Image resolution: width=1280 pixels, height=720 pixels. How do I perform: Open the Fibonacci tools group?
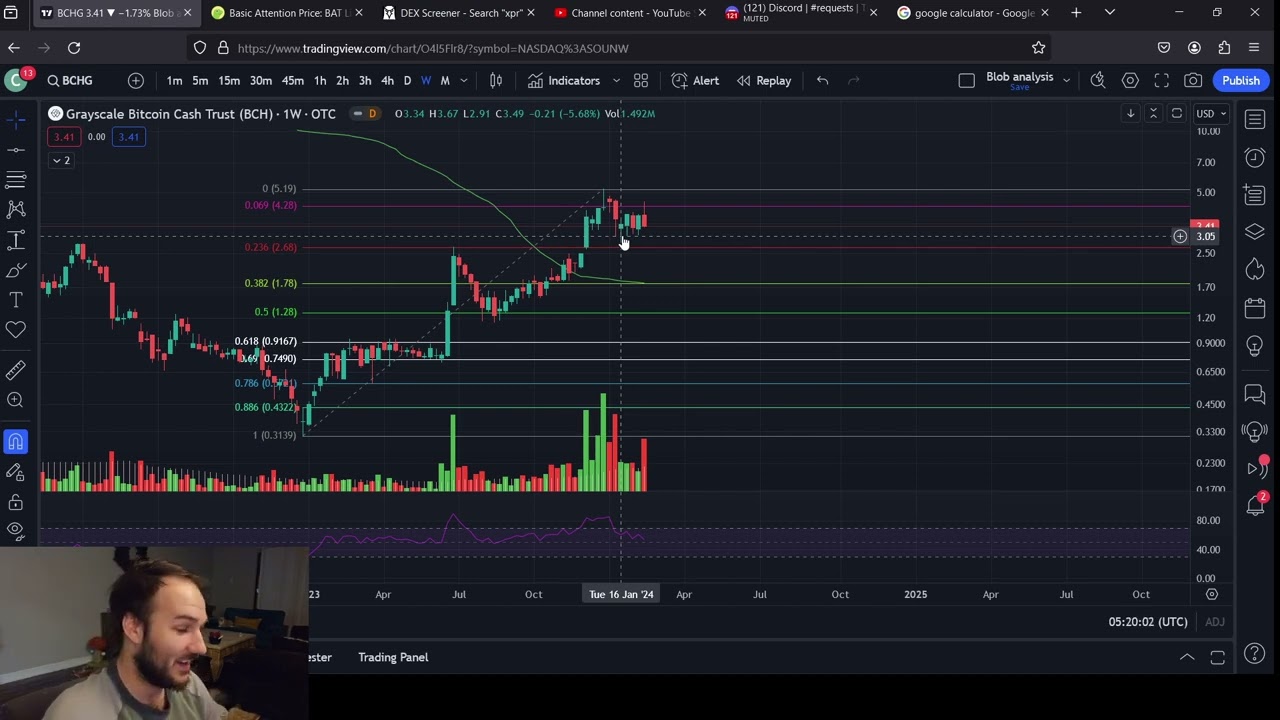point(16,180)
